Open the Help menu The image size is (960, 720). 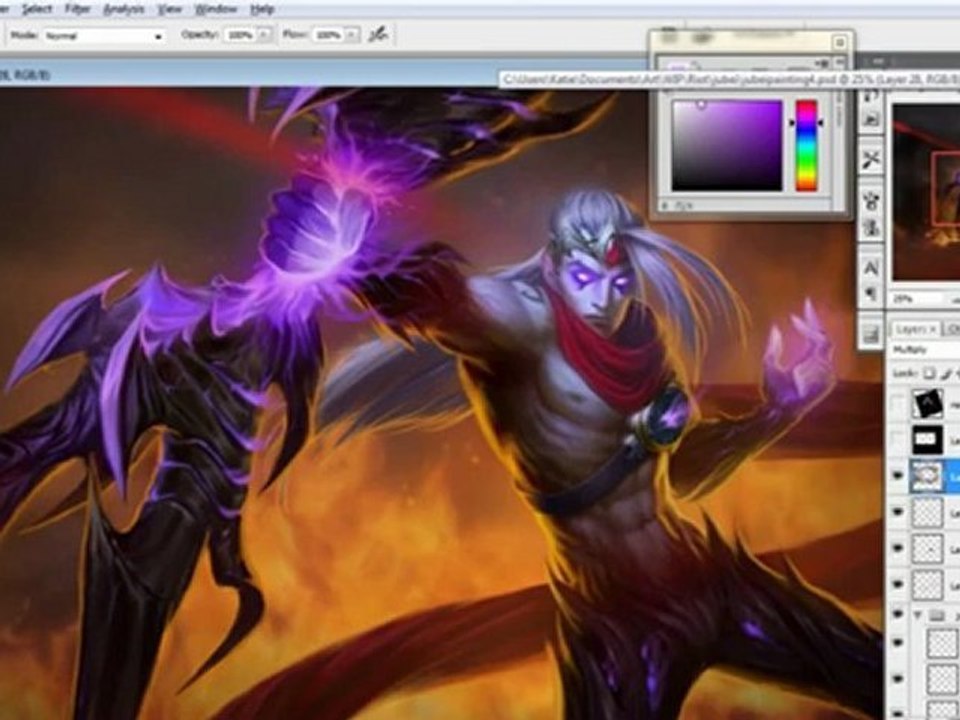coord(262,9)
